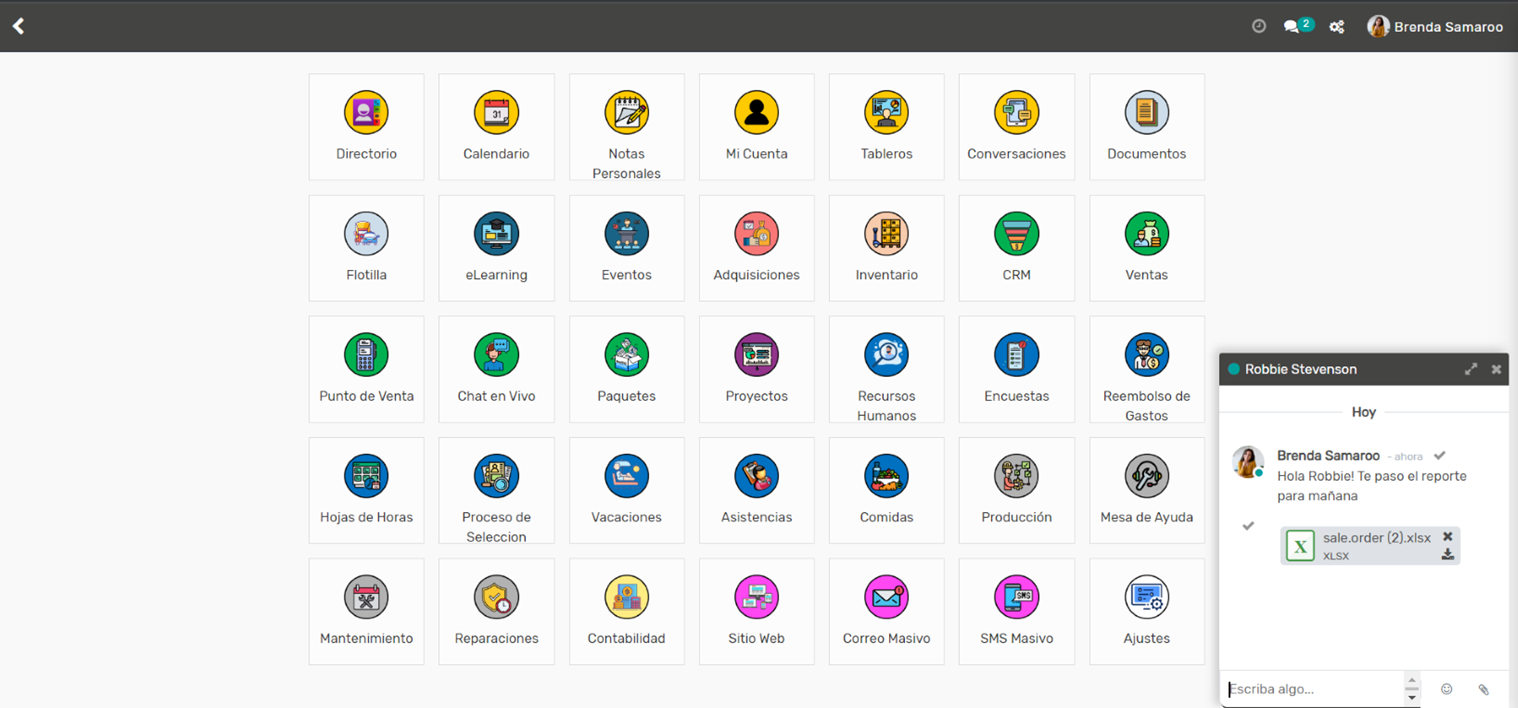1518x708 pixels.
Task: Open the conversations notification icon
Action: 1292,27
